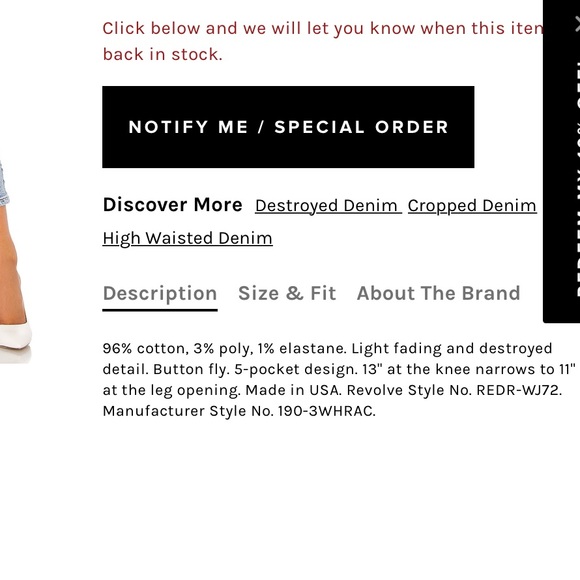This screenshot has height=580, width=580.
Task: Click the denim cuff in the product image
Action: (4, 183)
